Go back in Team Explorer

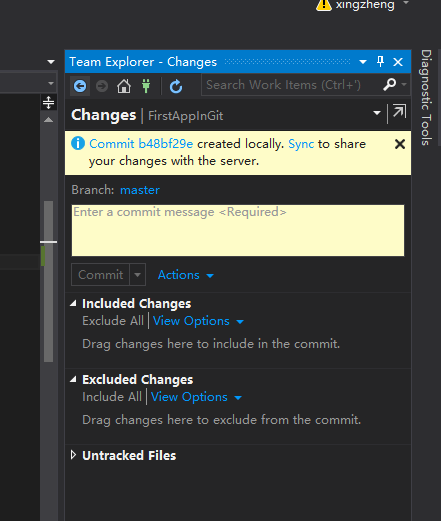click(x=80, y=86)
